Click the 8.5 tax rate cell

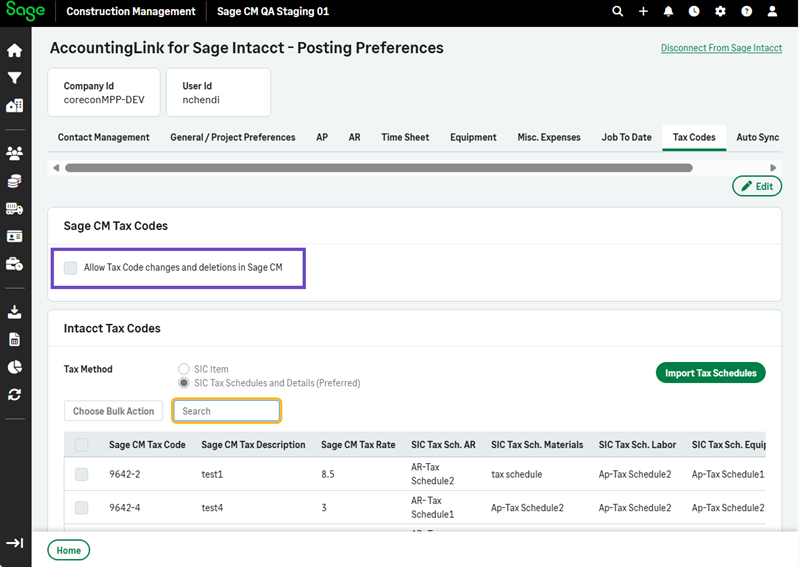point(328,474)
